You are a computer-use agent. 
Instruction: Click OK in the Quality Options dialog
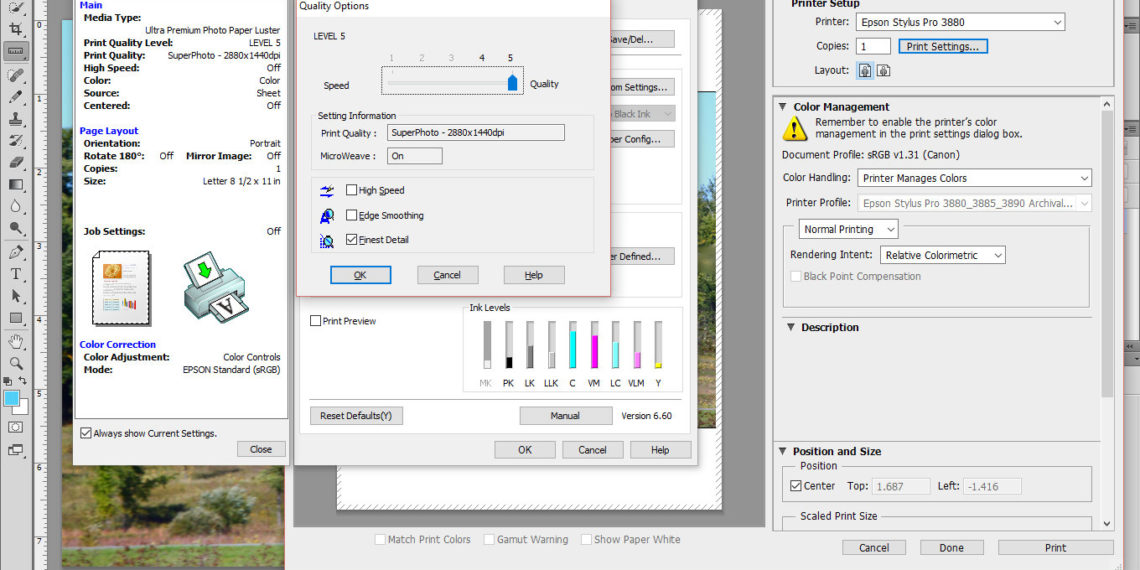click(361, 275)
